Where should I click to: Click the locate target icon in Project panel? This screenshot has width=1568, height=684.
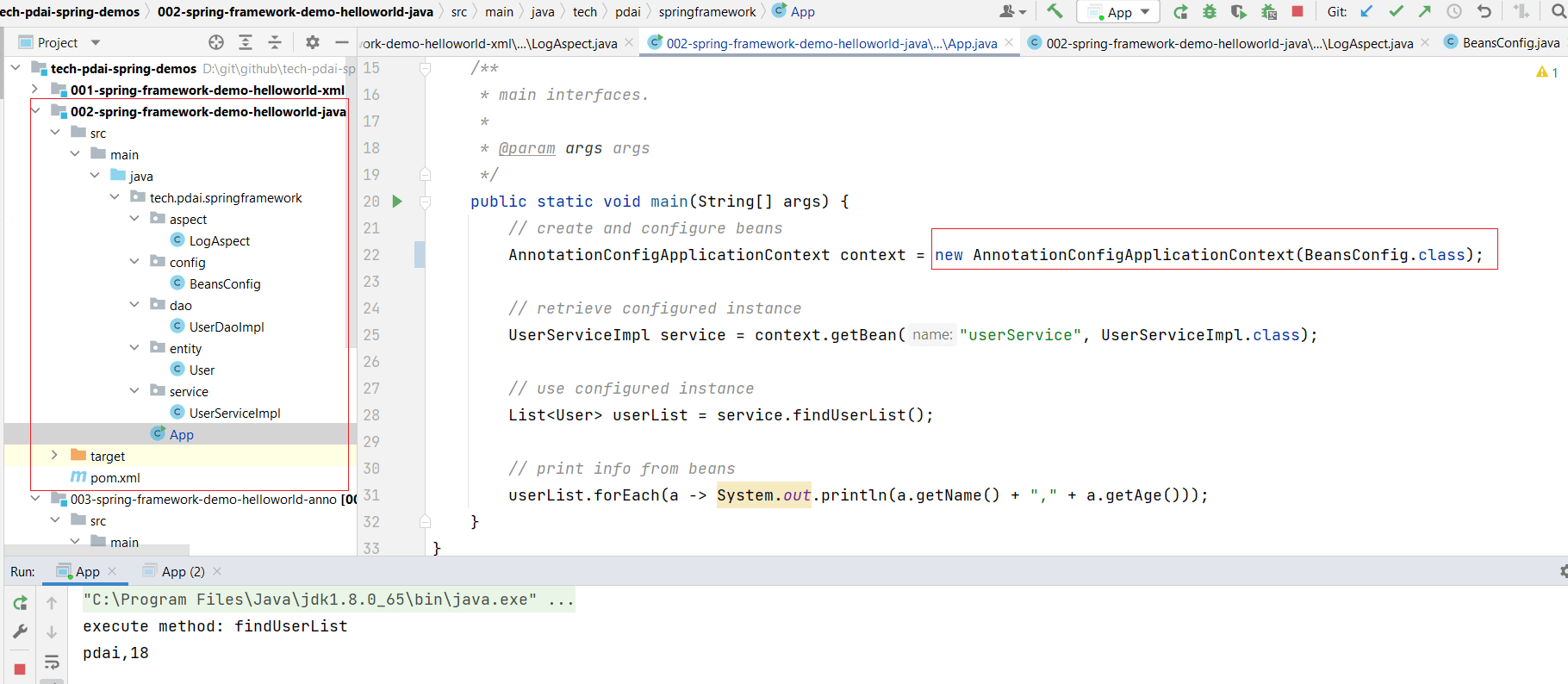[x=216, y=42]
